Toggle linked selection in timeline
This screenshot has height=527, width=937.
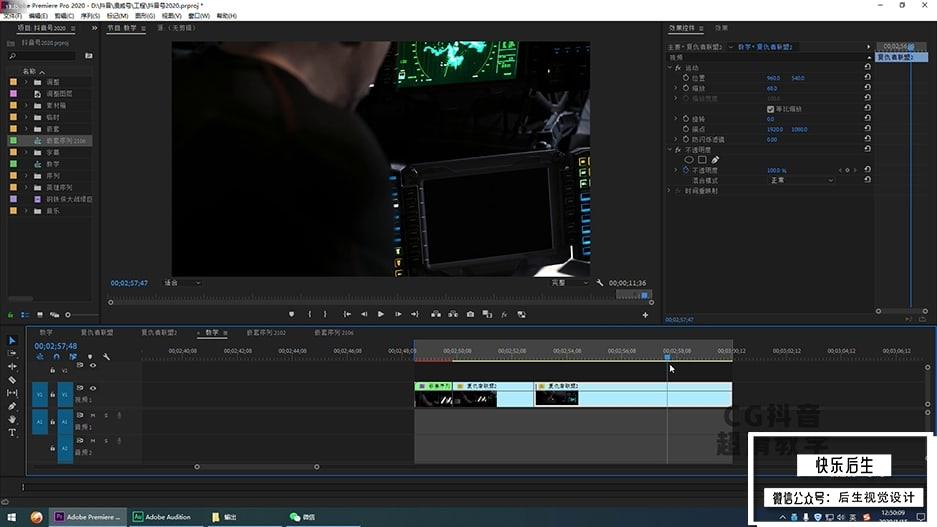pyautogui.click(x=73, y=357)
